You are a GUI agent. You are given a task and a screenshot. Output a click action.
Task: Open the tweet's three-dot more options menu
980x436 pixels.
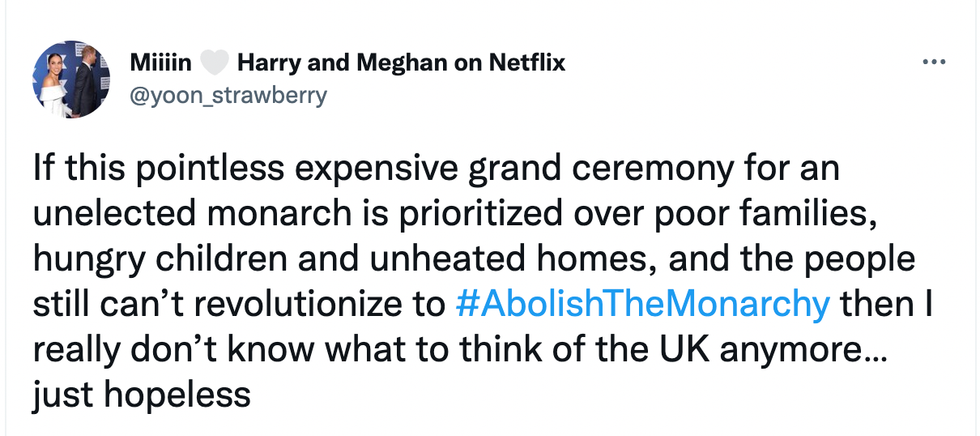(933, 63)
